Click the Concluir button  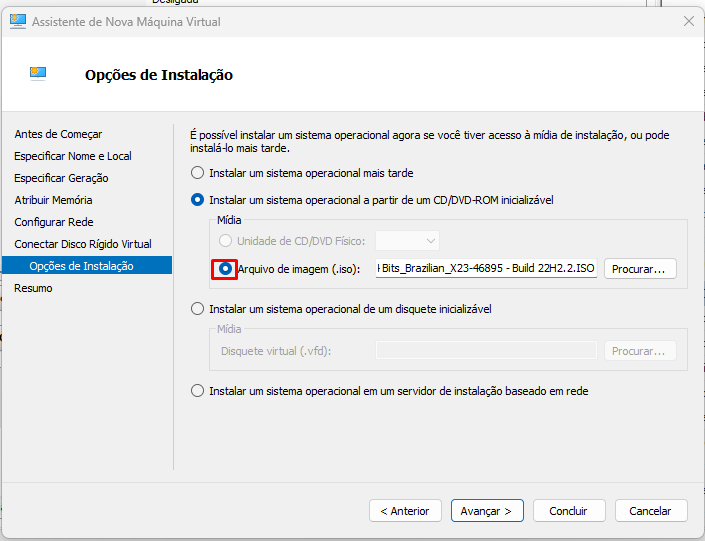[x=568, y=511]
